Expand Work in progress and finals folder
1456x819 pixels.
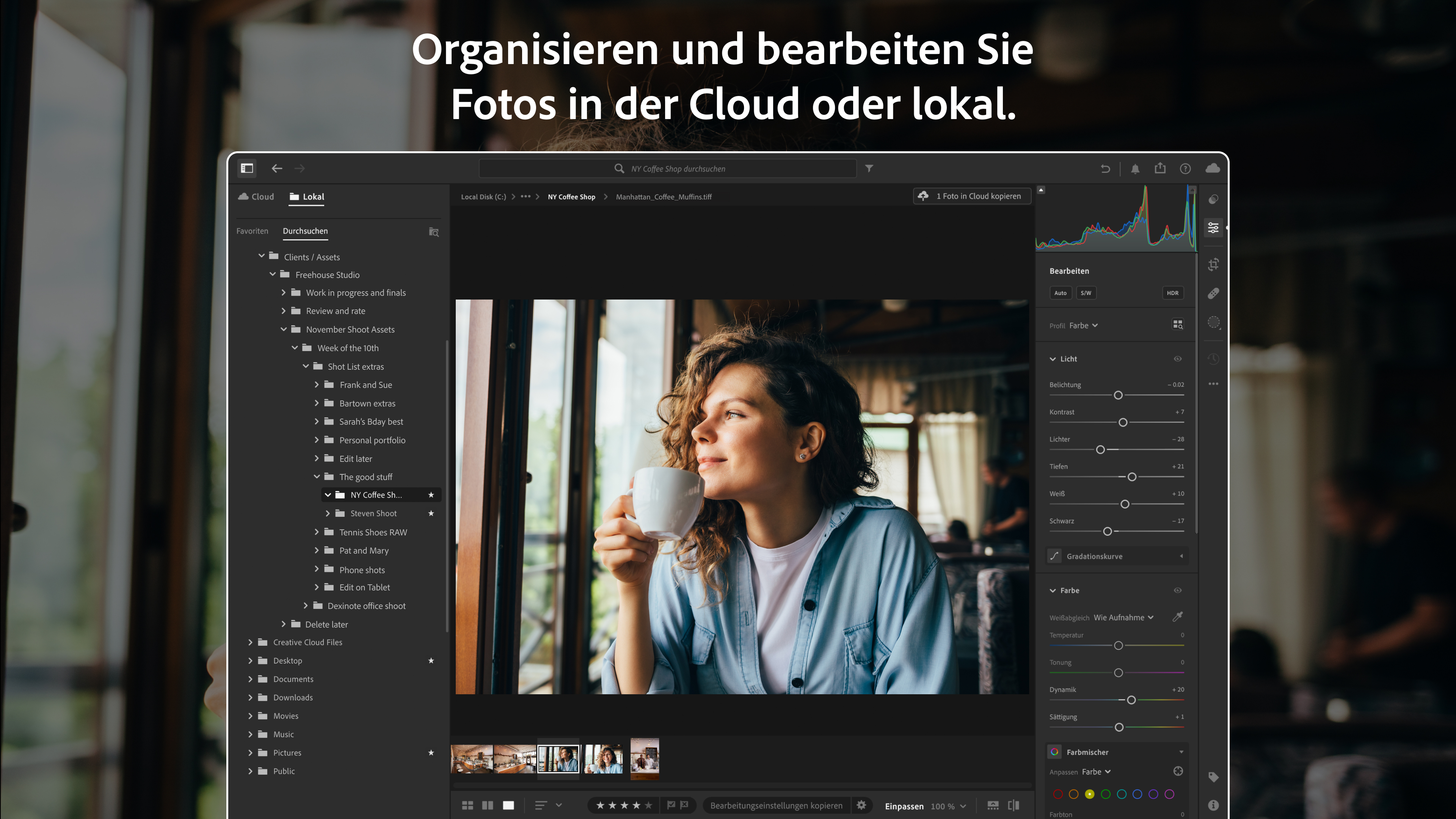point(284,293)
